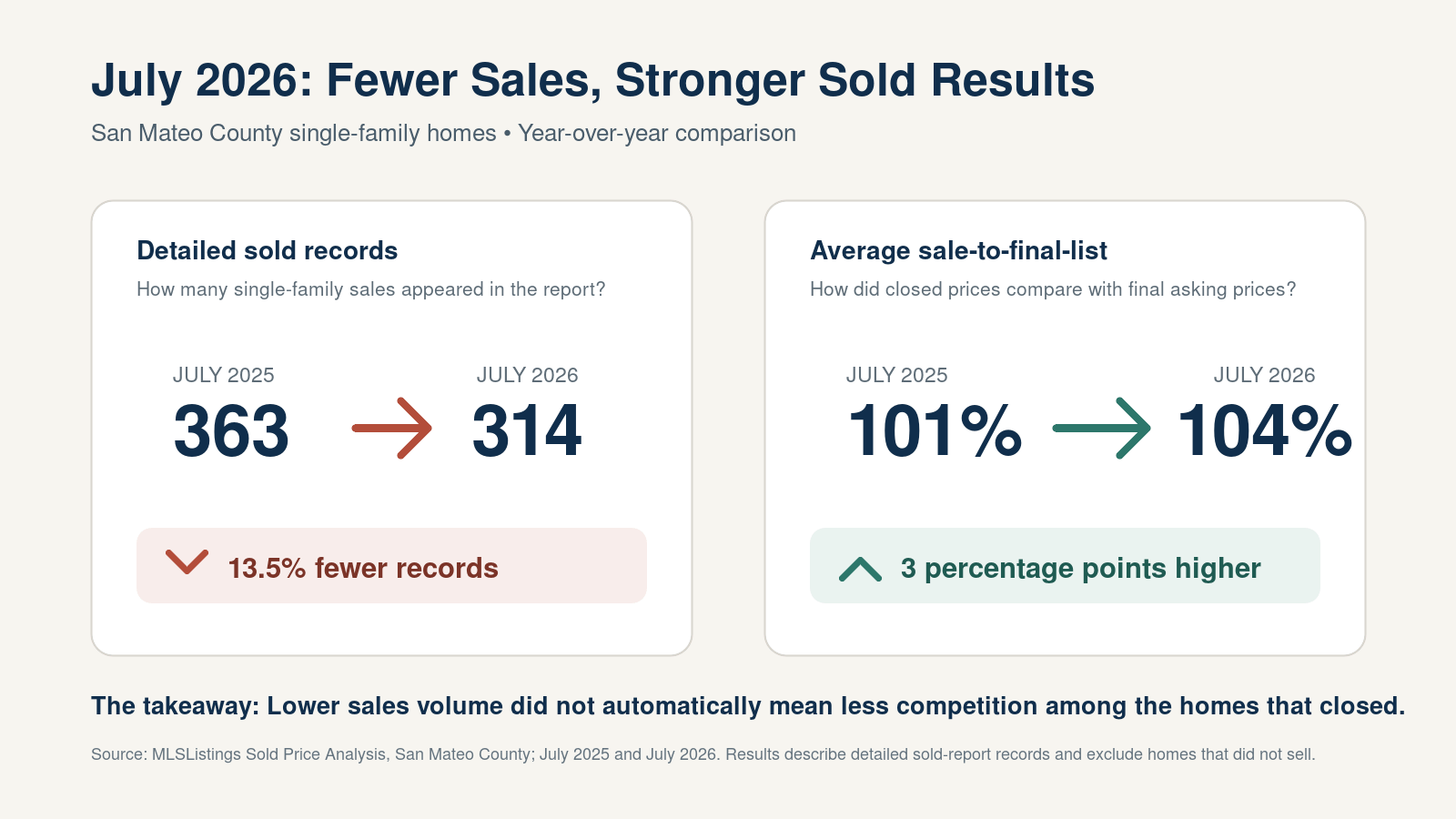Click the San Mateo County subtitle text

(443, 133)
